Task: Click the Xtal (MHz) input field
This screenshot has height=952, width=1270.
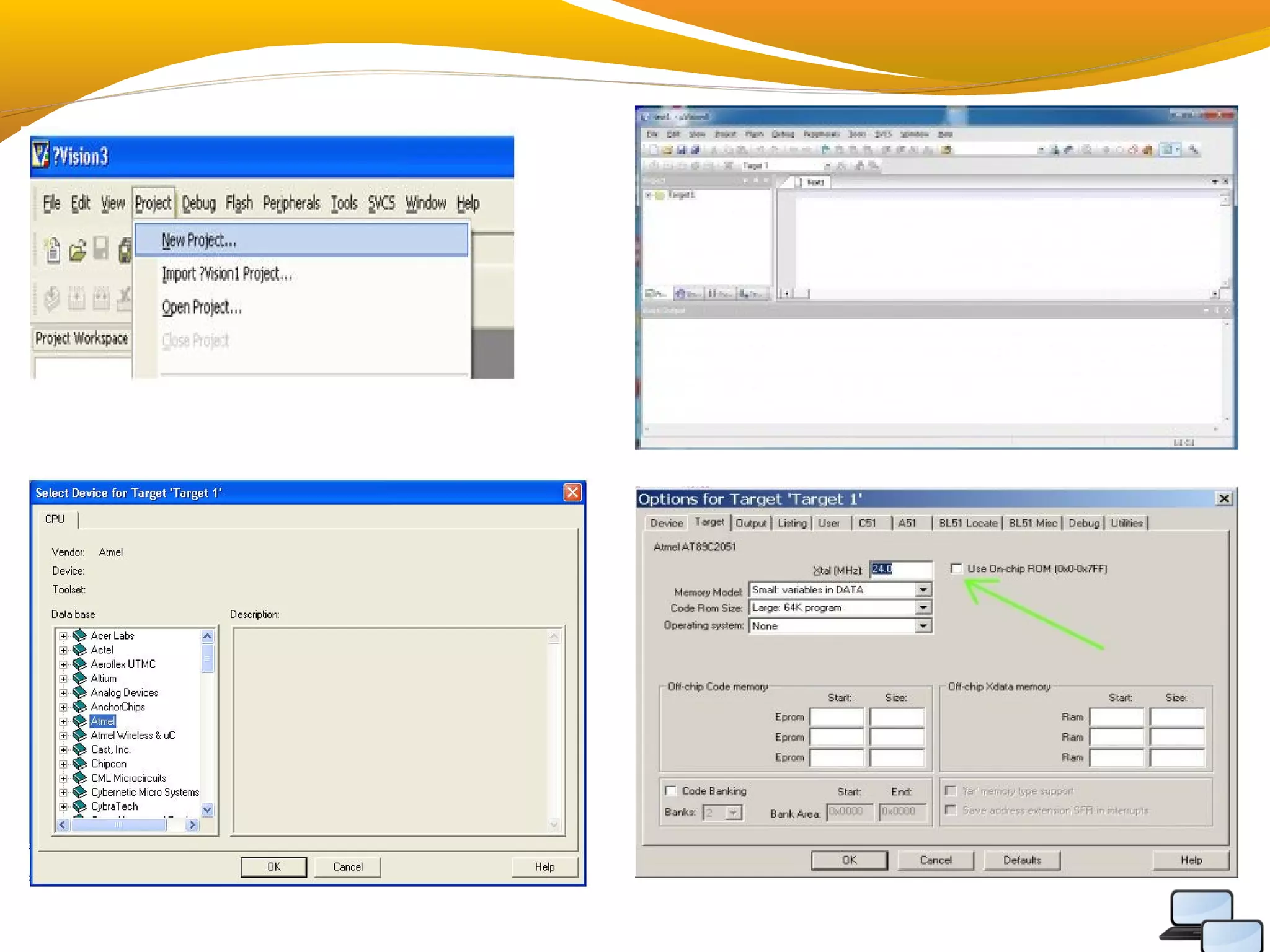Action: (900, 568)
